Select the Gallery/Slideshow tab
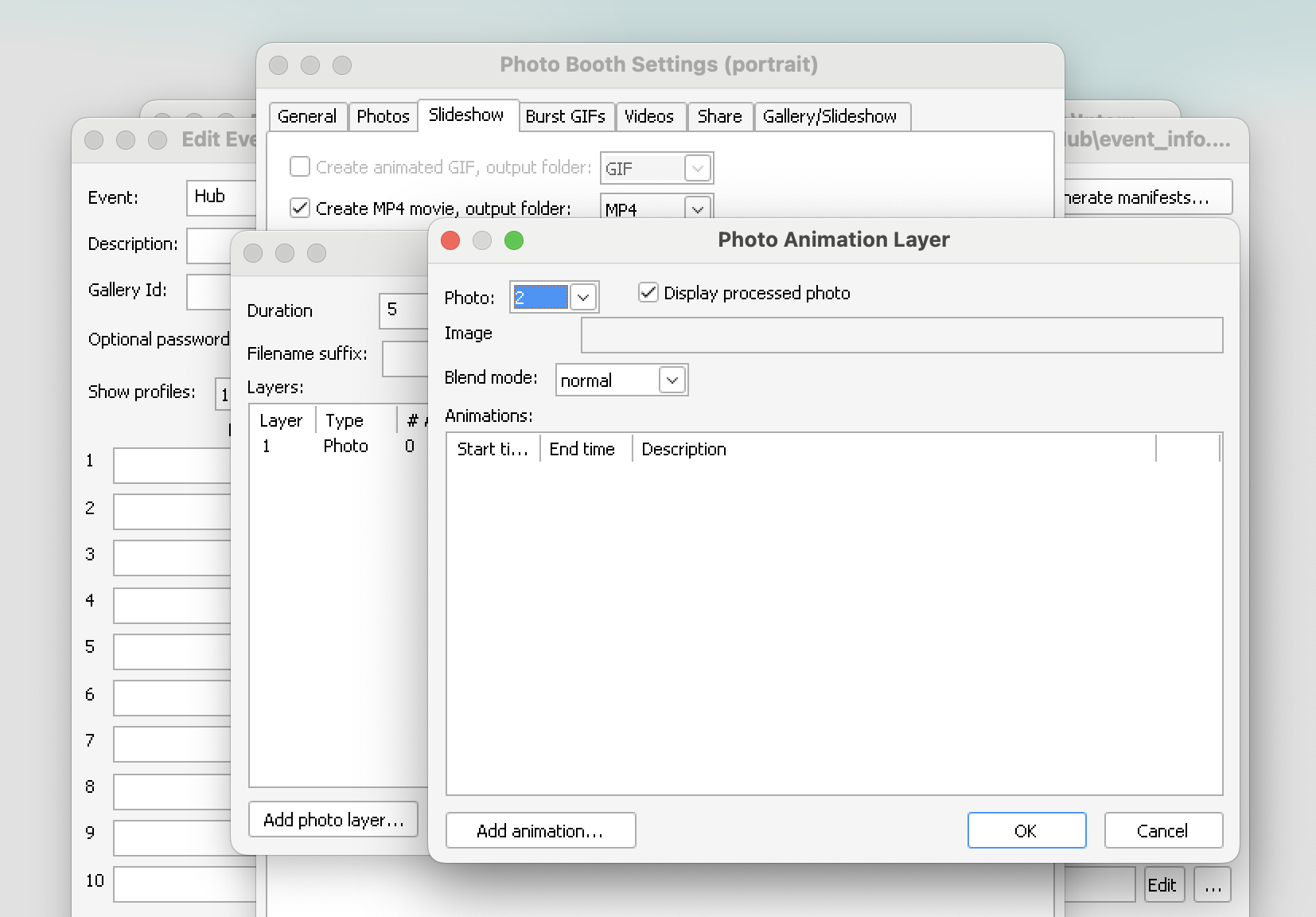This screenshot has height=917, width=1316. [829, 116]
